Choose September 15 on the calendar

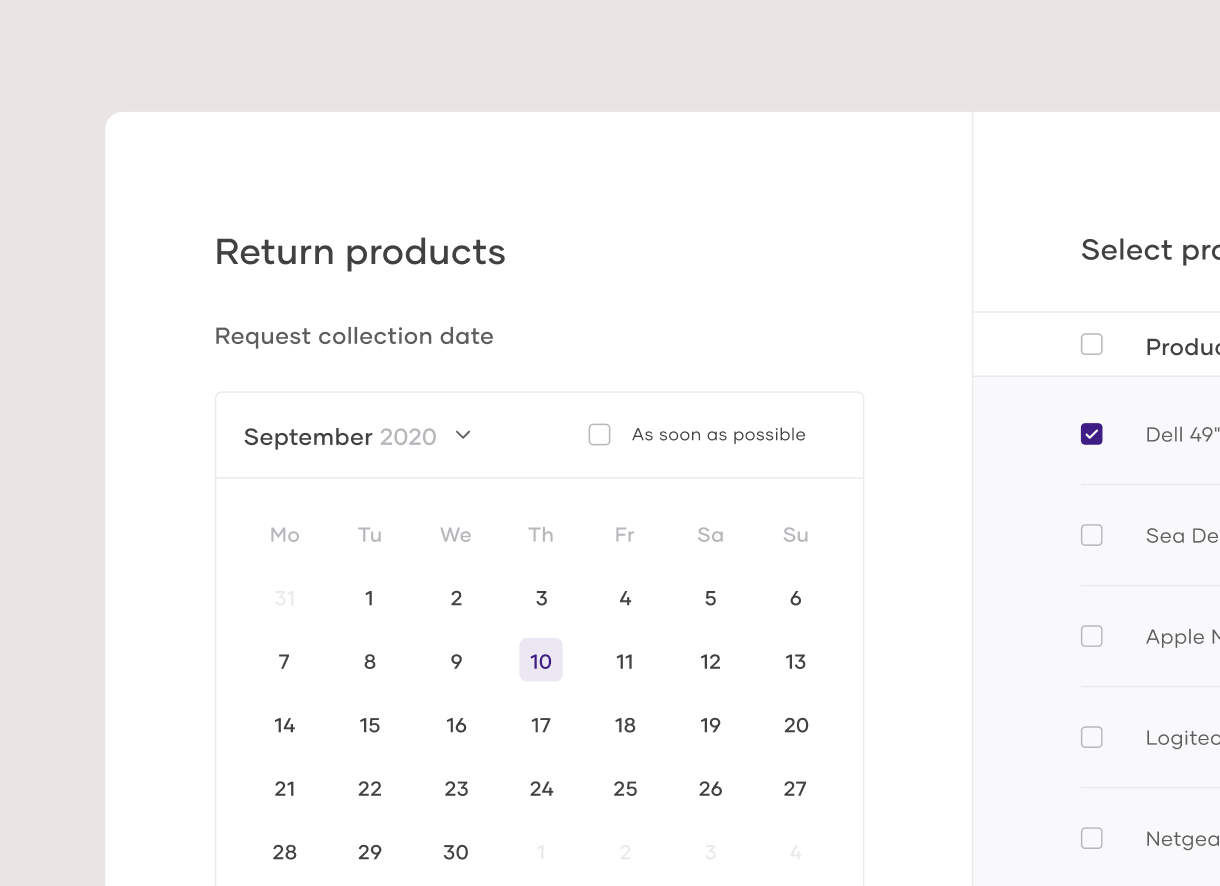coord(369,725)
